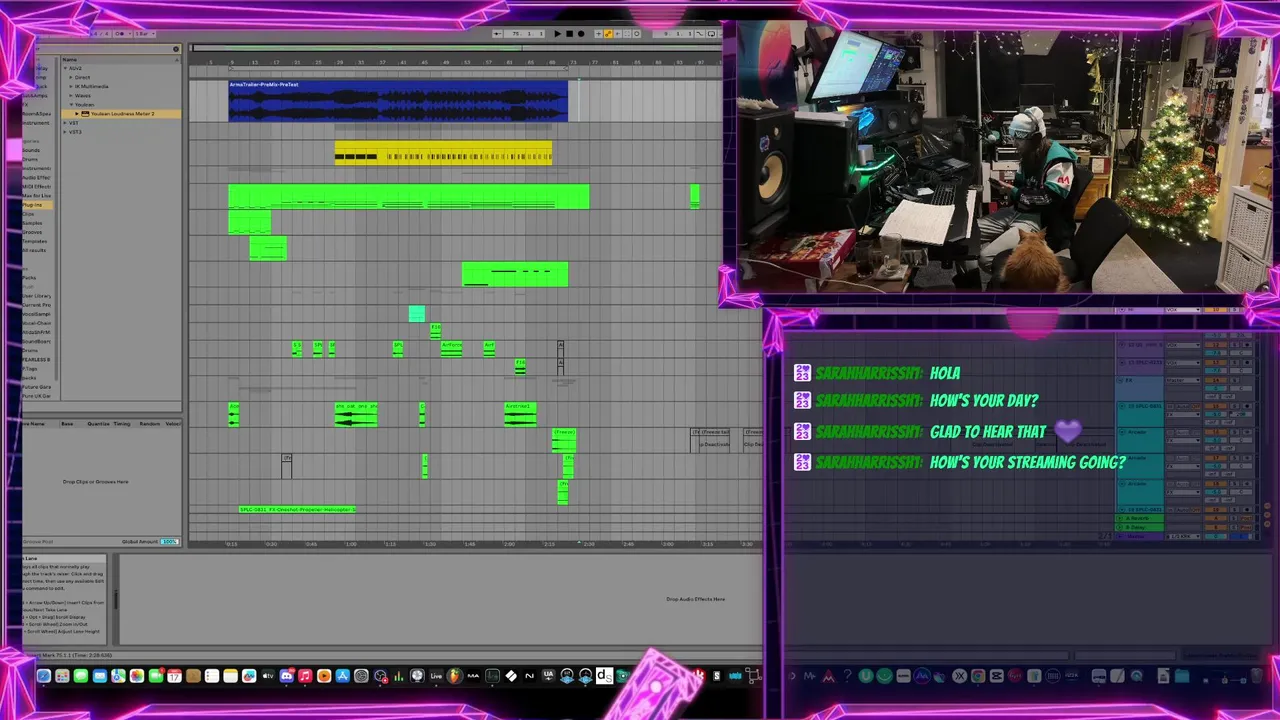
Task: Select the ArmaTrailer-PreMix-PreTest audio clip
Action: coord(398,101)
